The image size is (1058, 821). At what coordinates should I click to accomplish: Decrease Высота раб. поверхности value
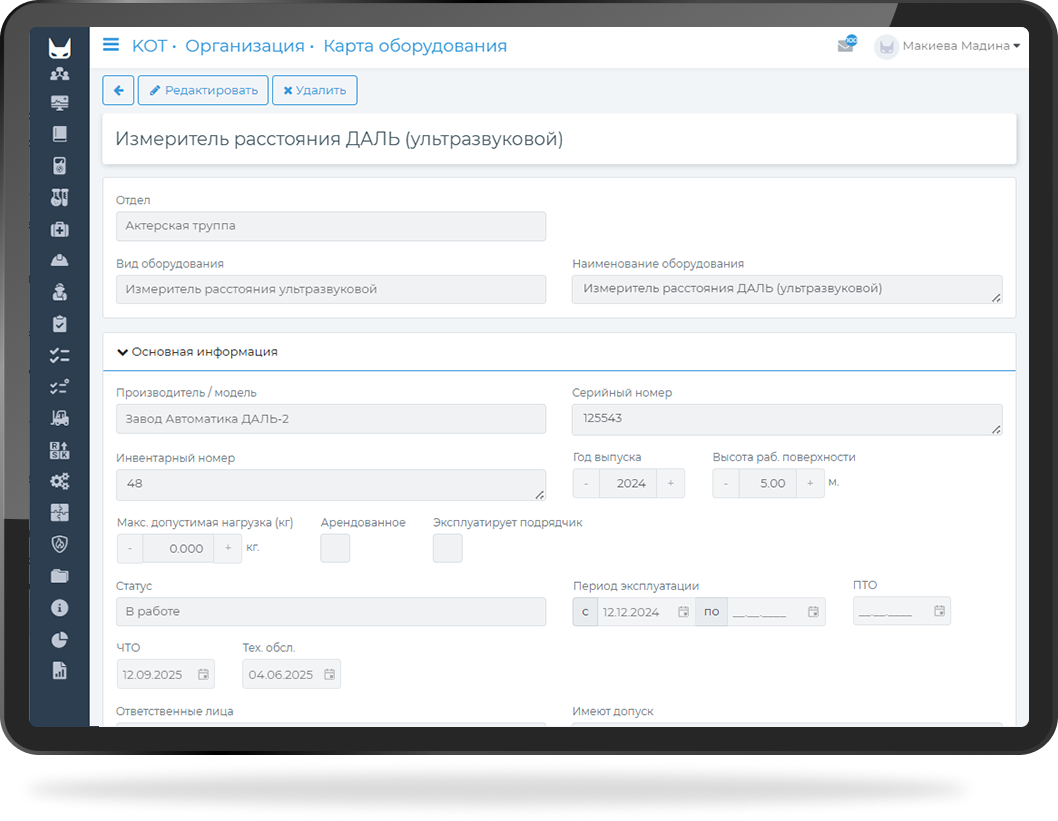726,484
